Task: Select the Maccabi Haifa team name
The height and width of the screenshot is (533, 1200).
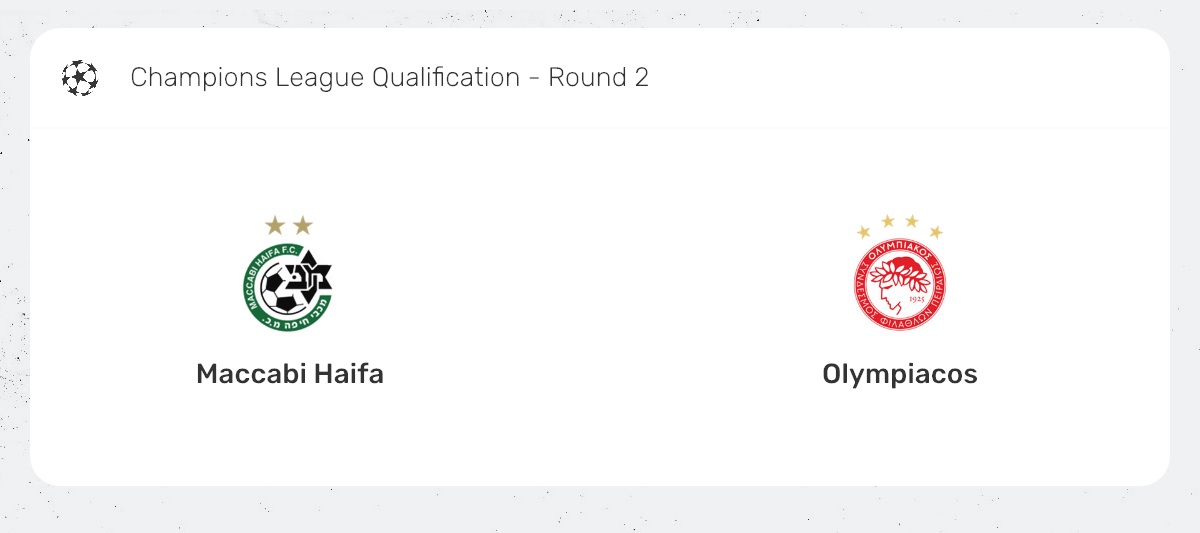Action: 290,374
